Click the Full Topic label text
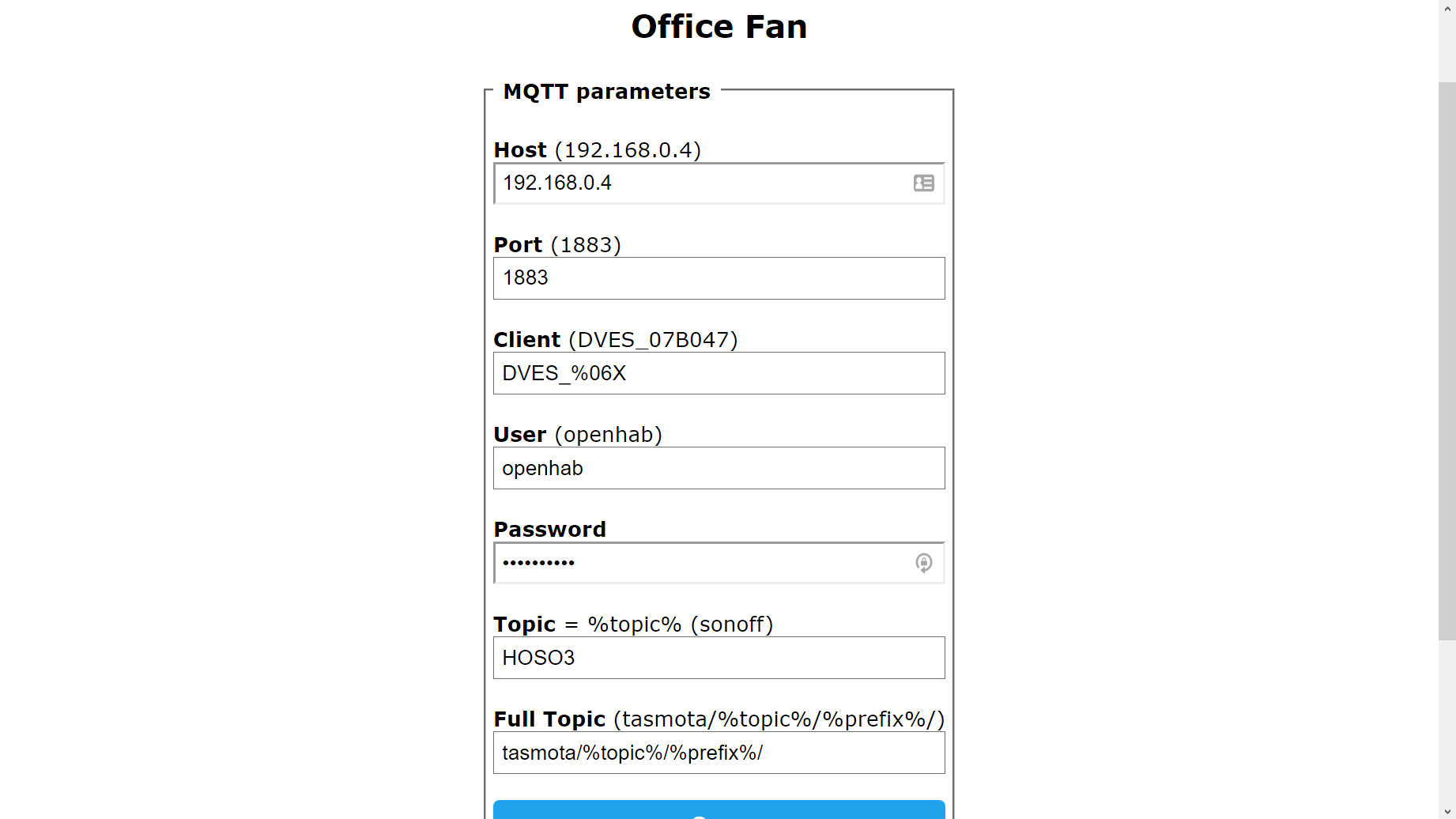The width and height of the screenshot is (1456, 819). (x=549, y=719)
